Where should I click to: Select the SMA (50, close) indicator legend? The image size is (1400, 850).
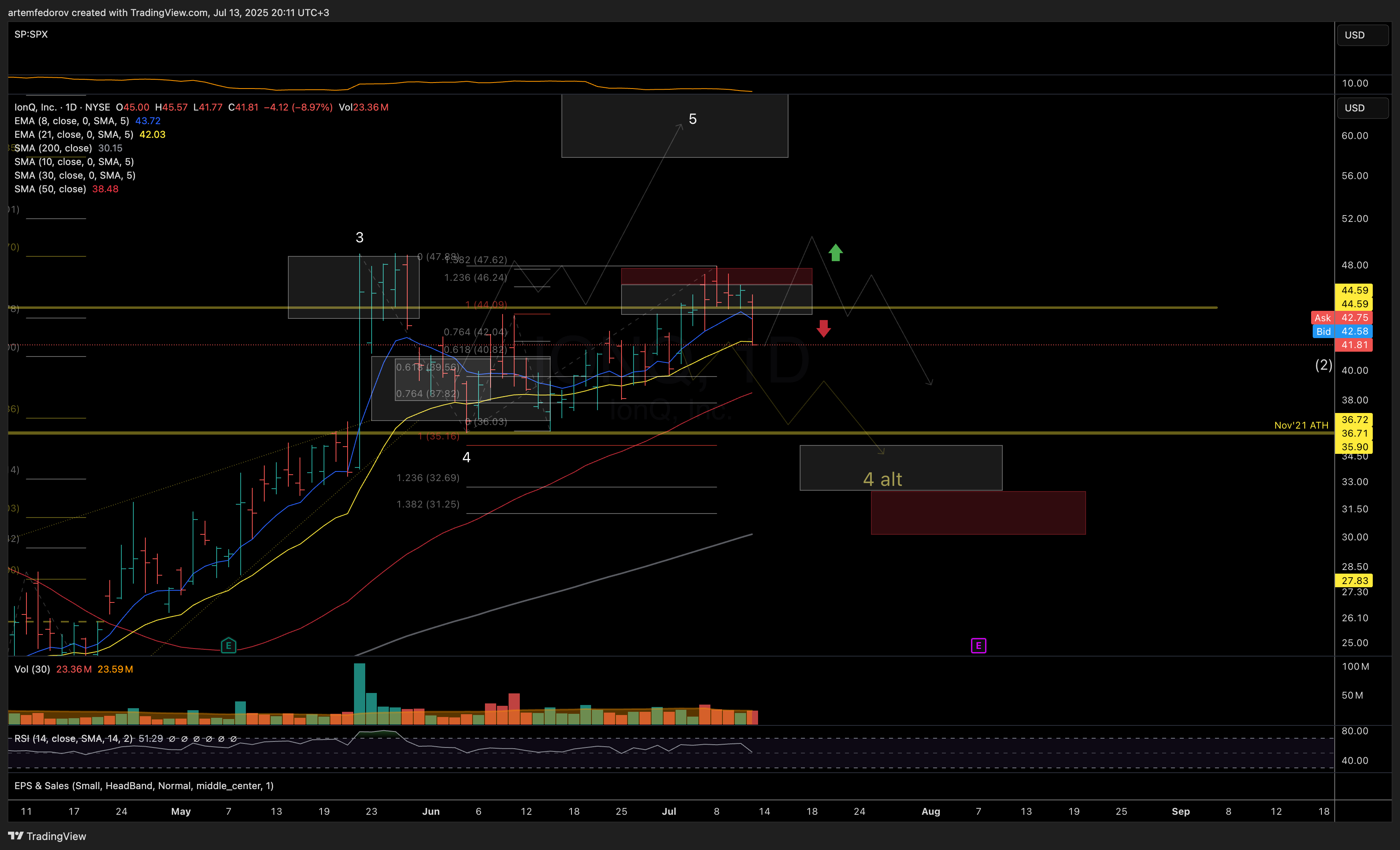point(50,189)
